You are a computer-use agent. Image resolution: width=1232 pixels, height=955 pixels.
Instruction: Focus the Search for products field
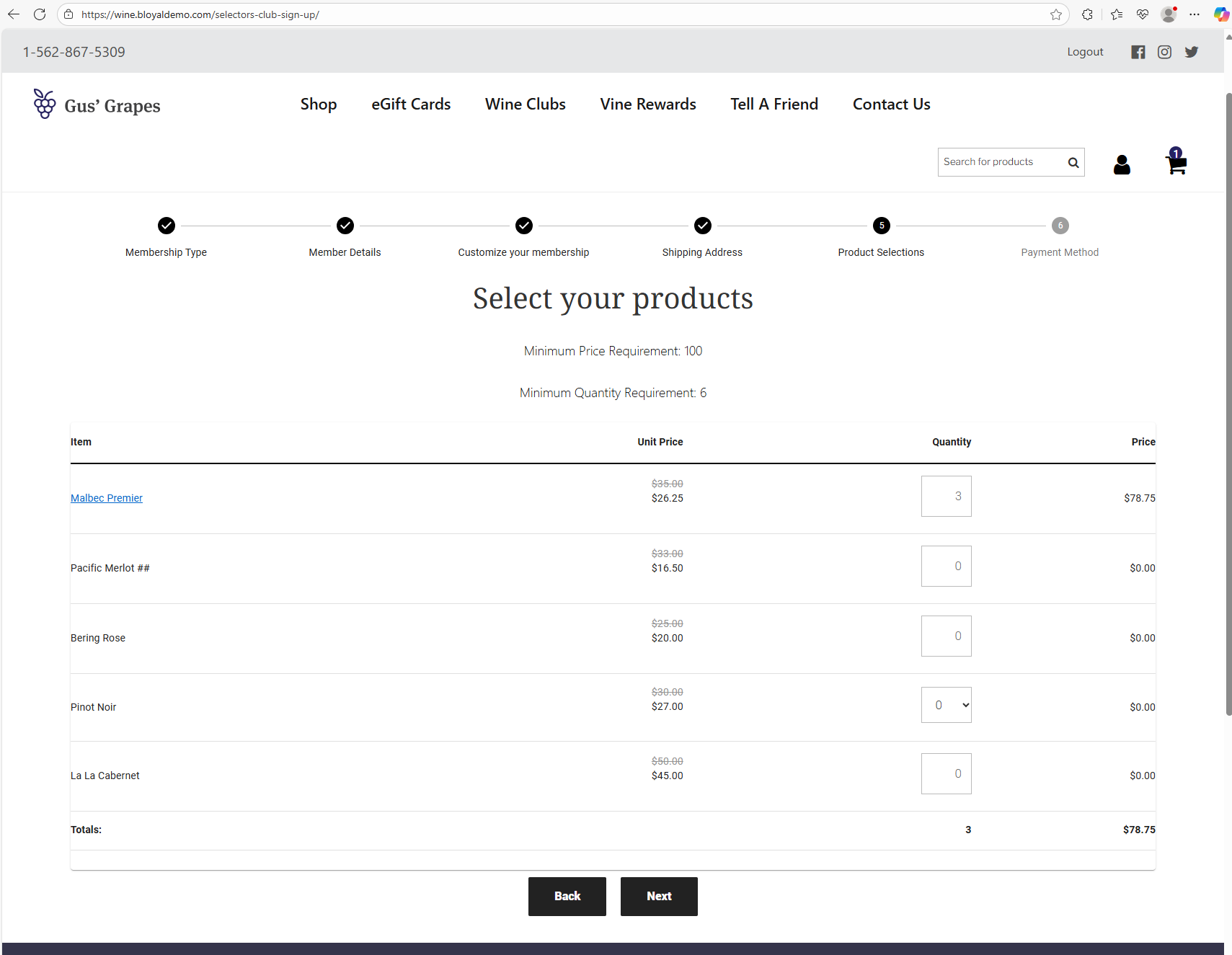(1001, 162)
